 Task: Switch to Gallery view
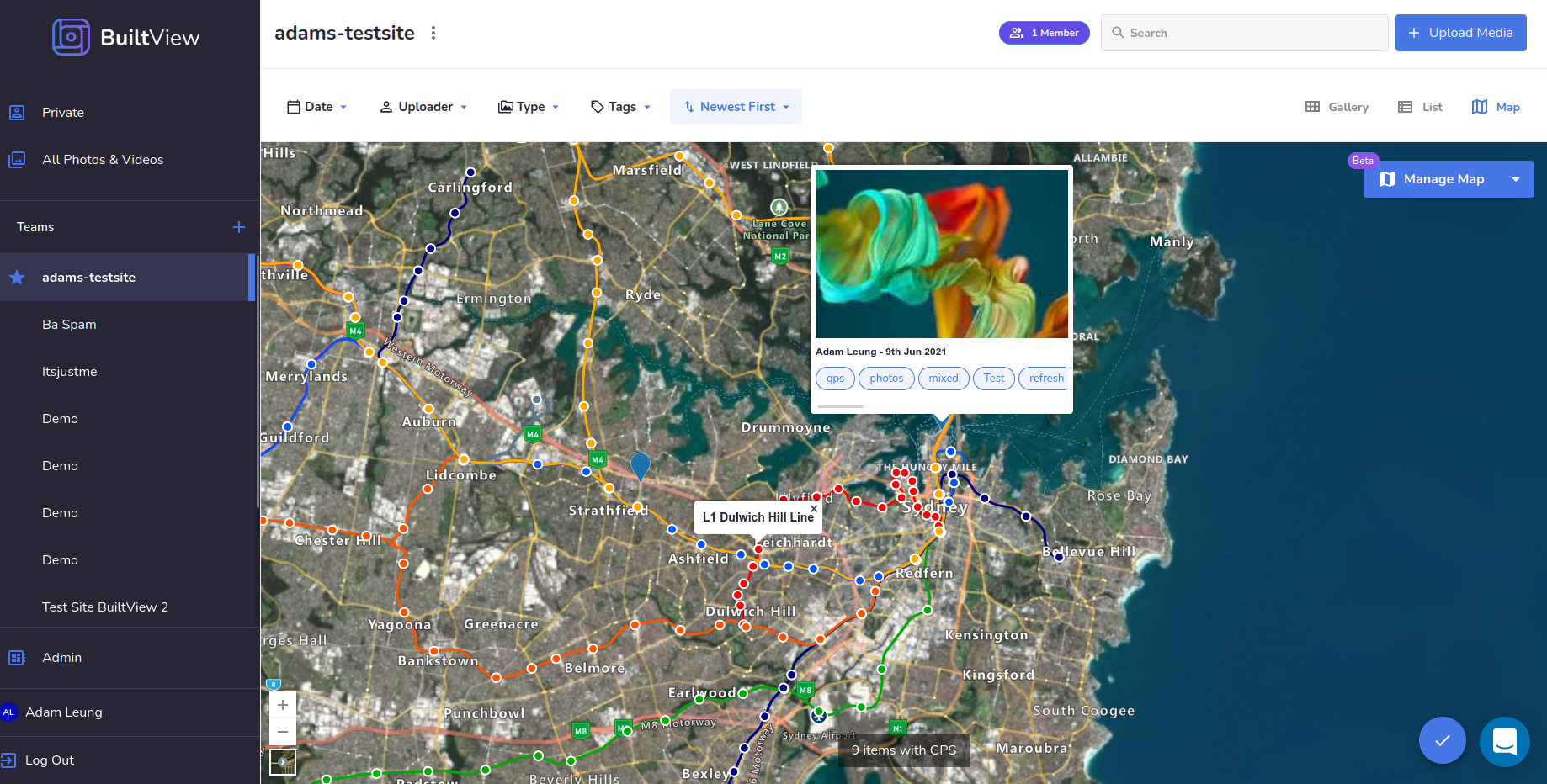(1337, 107)
